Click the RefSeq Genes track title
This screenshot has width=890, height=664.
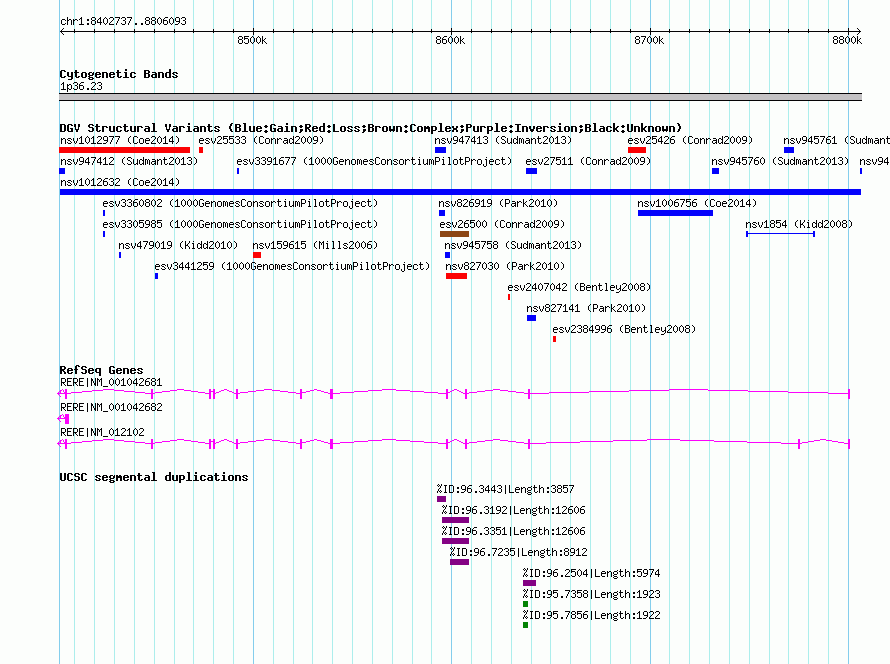(101, 370)
